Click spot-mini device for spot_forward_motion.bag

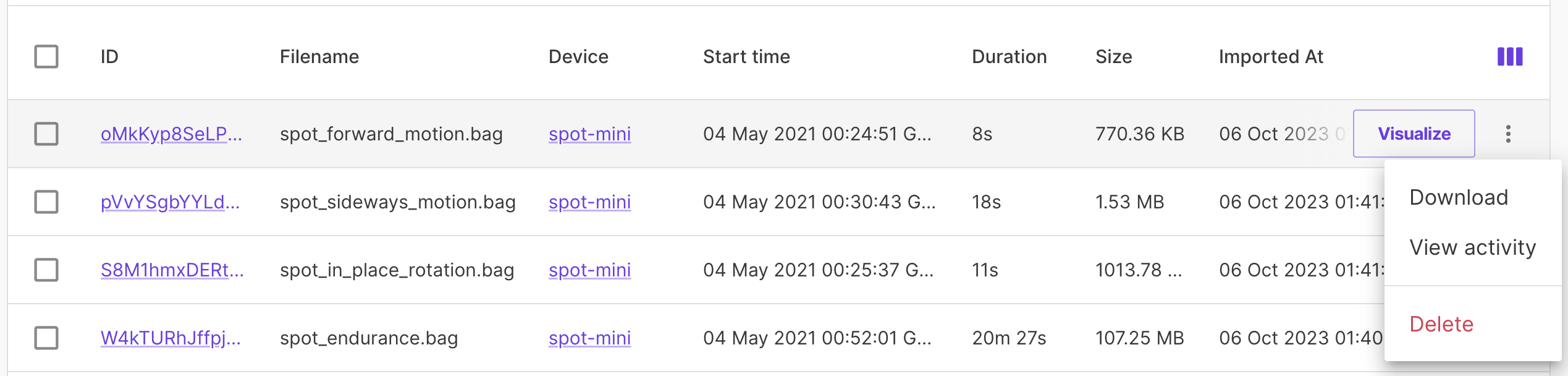pos(589,134)
